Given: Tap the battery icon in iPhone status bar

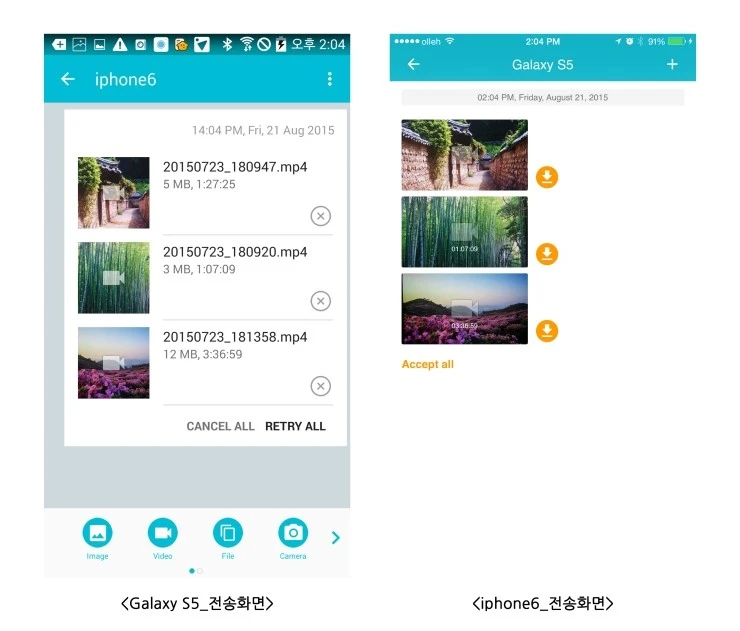Looking at the screenshot, I should pyautogui.click(x=677, y=42).
